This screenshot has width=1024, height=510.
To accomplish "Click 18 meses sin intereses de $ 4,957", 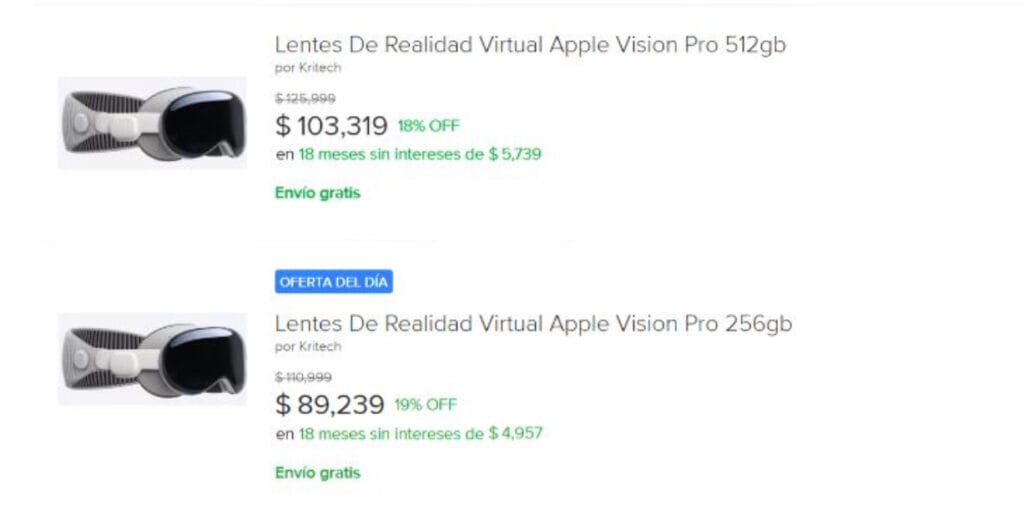I will [x=421, y=434].
